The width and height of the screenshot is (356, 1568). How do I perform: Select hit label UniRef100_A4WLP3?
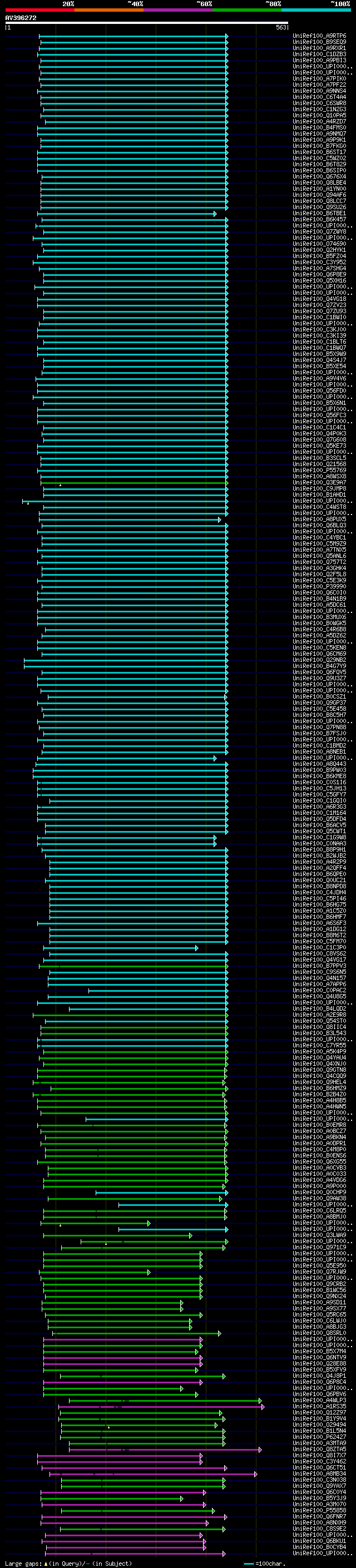[319, 1401]
